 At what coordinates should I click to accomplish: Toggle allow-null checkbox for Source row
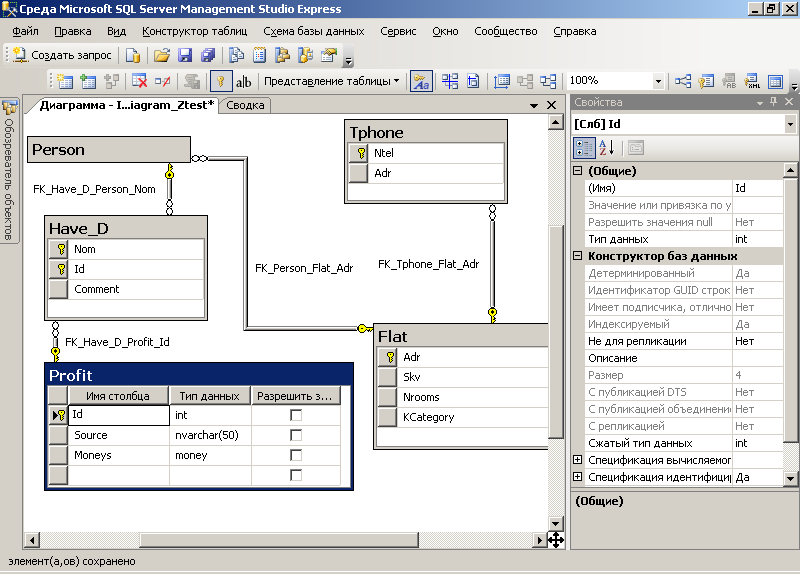pos(296,435)
